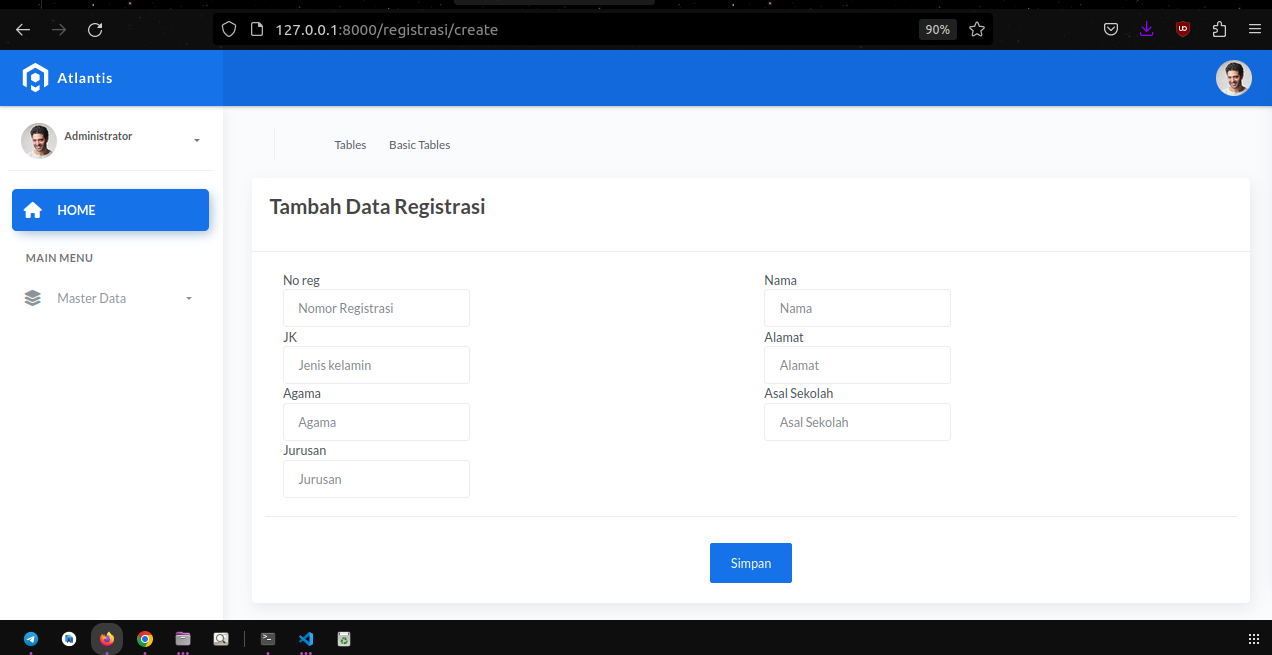Viewport: 1272px width, 655px height.
Task: Focus the Nomor Registrasi input field
Action: point(376,308)
